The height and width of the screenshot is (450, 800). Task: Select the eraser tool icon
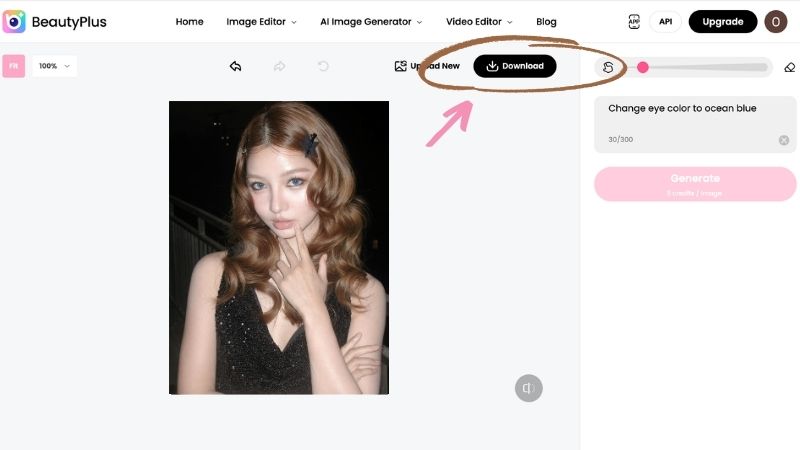(x=789, y=67)
